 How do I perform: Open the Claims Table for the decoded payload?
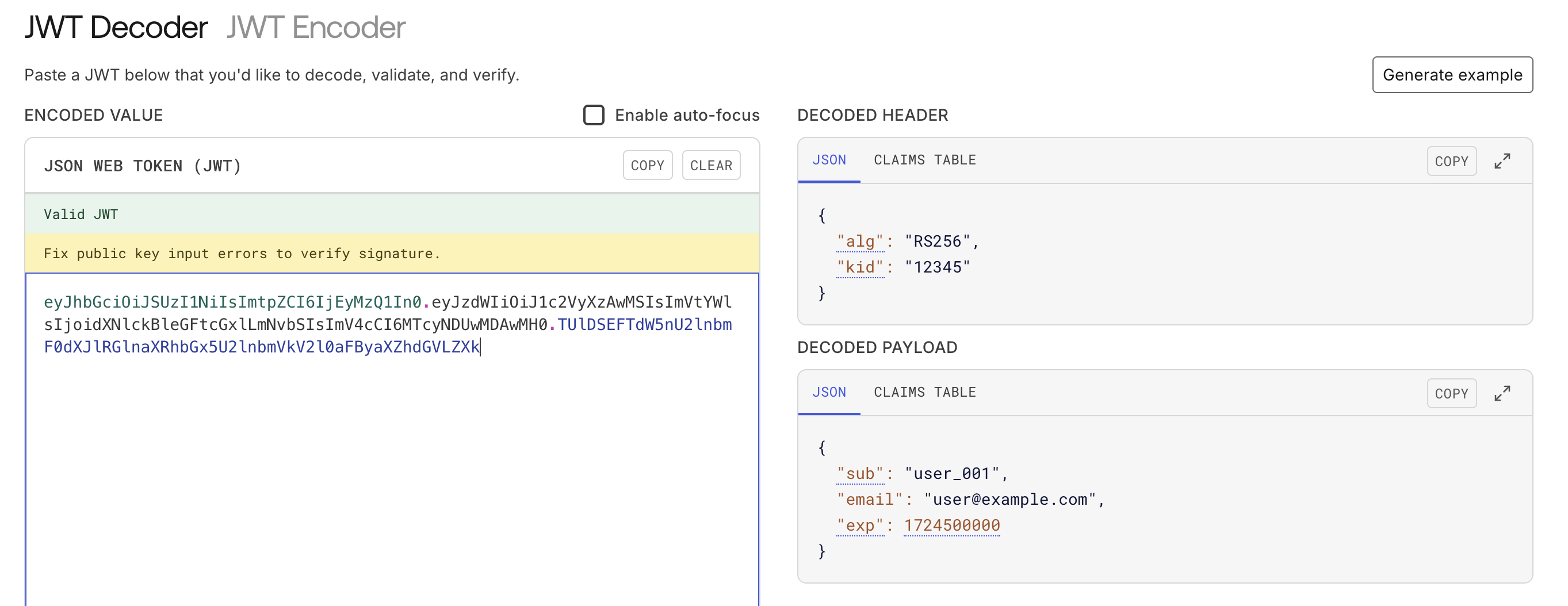pos(924,393)
